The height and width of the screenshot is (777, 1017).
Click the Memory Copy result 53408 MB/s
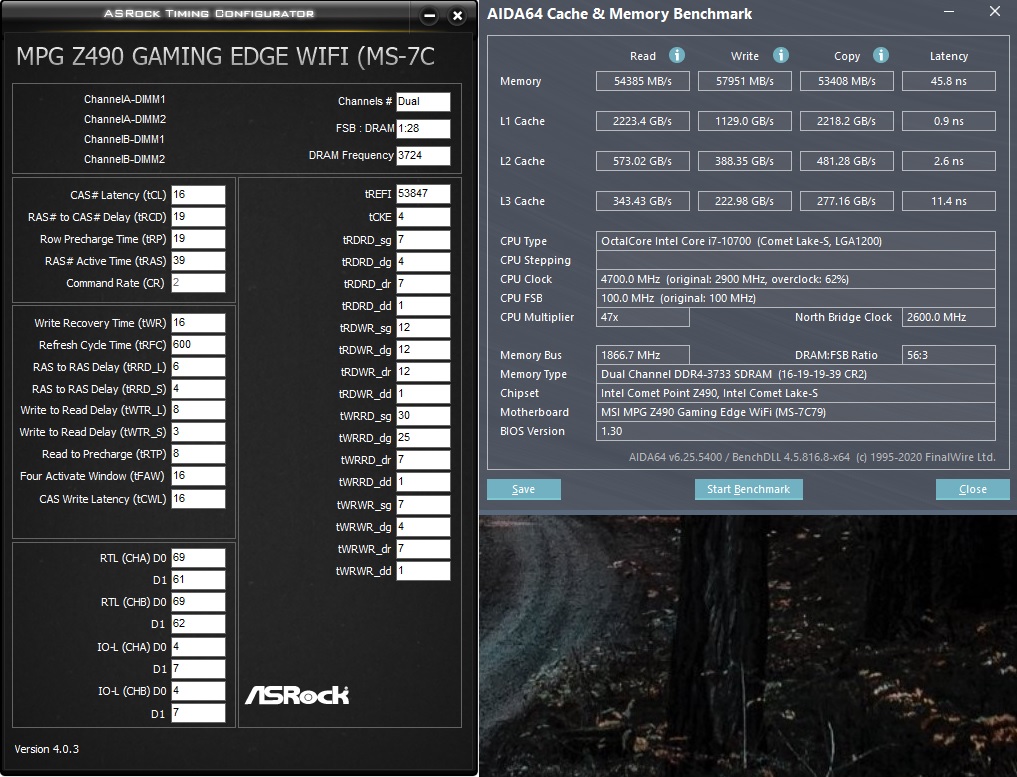pos(846,81)
